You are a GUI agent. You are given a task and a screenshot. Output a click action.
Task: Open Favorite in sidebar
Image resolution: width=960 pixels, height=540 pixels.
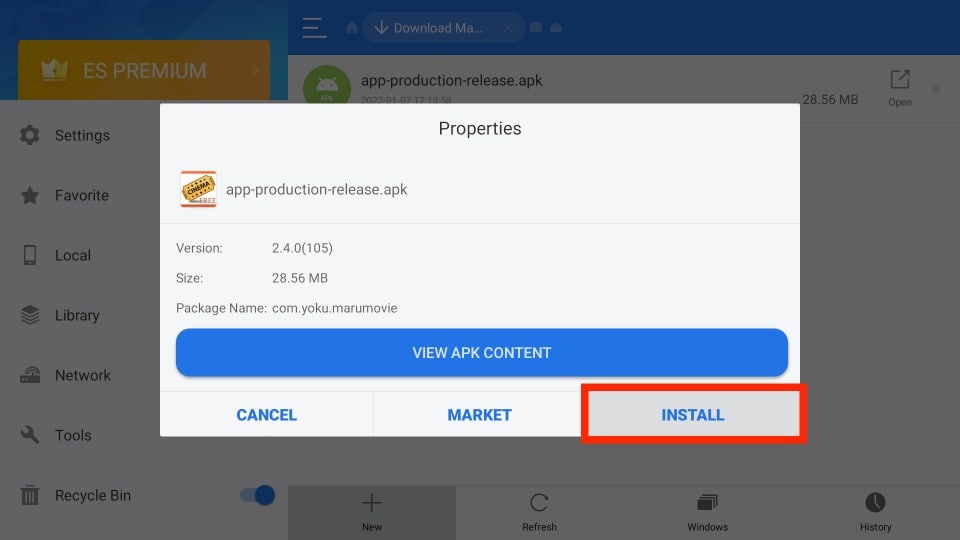coord(81,195)
